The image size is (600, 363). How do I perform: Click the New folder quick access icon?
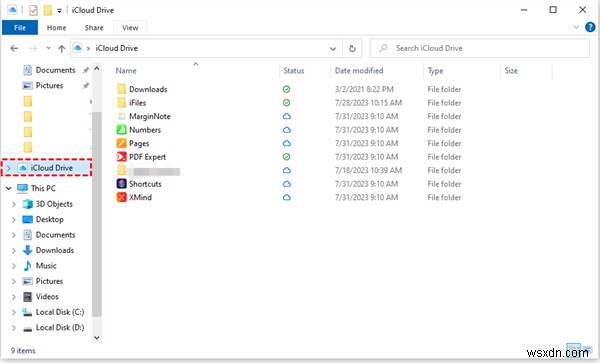(47, 10)
